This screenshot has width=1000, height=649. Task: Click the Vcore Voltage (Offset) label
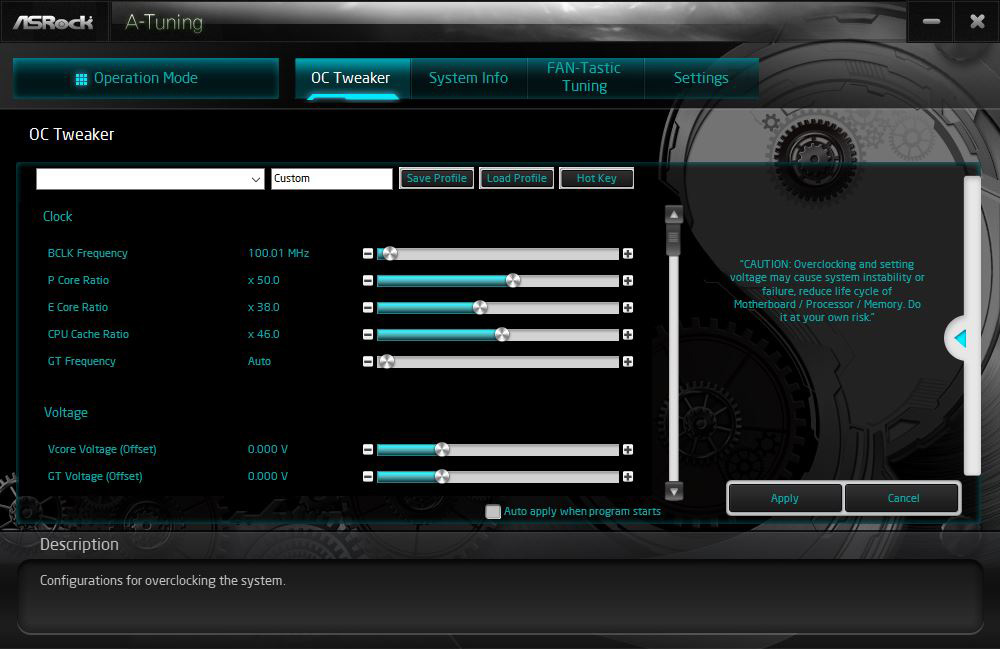tap(102, 449)
